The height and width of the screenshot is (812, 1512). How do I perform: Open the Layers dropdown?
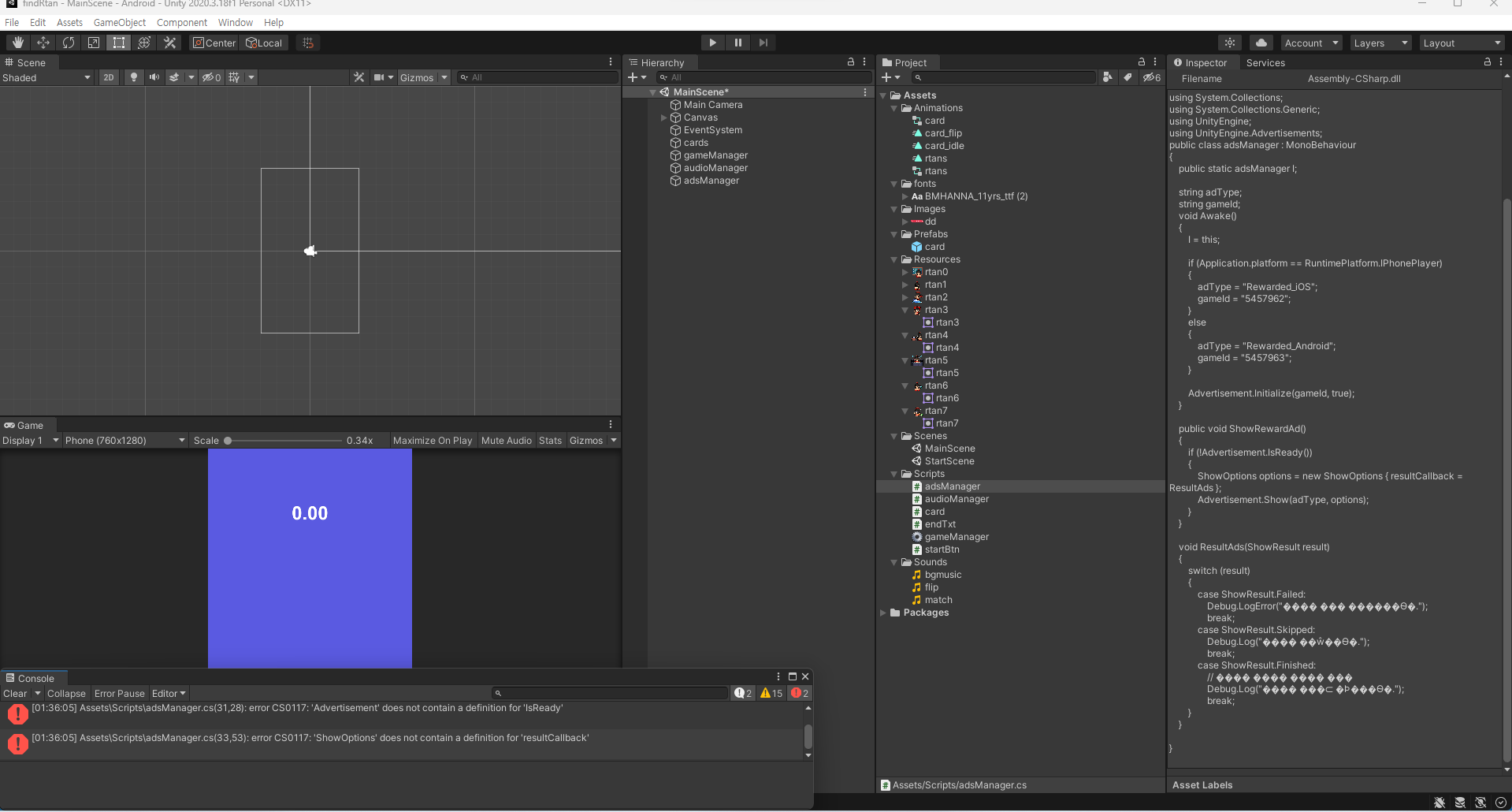point(1380,43)
